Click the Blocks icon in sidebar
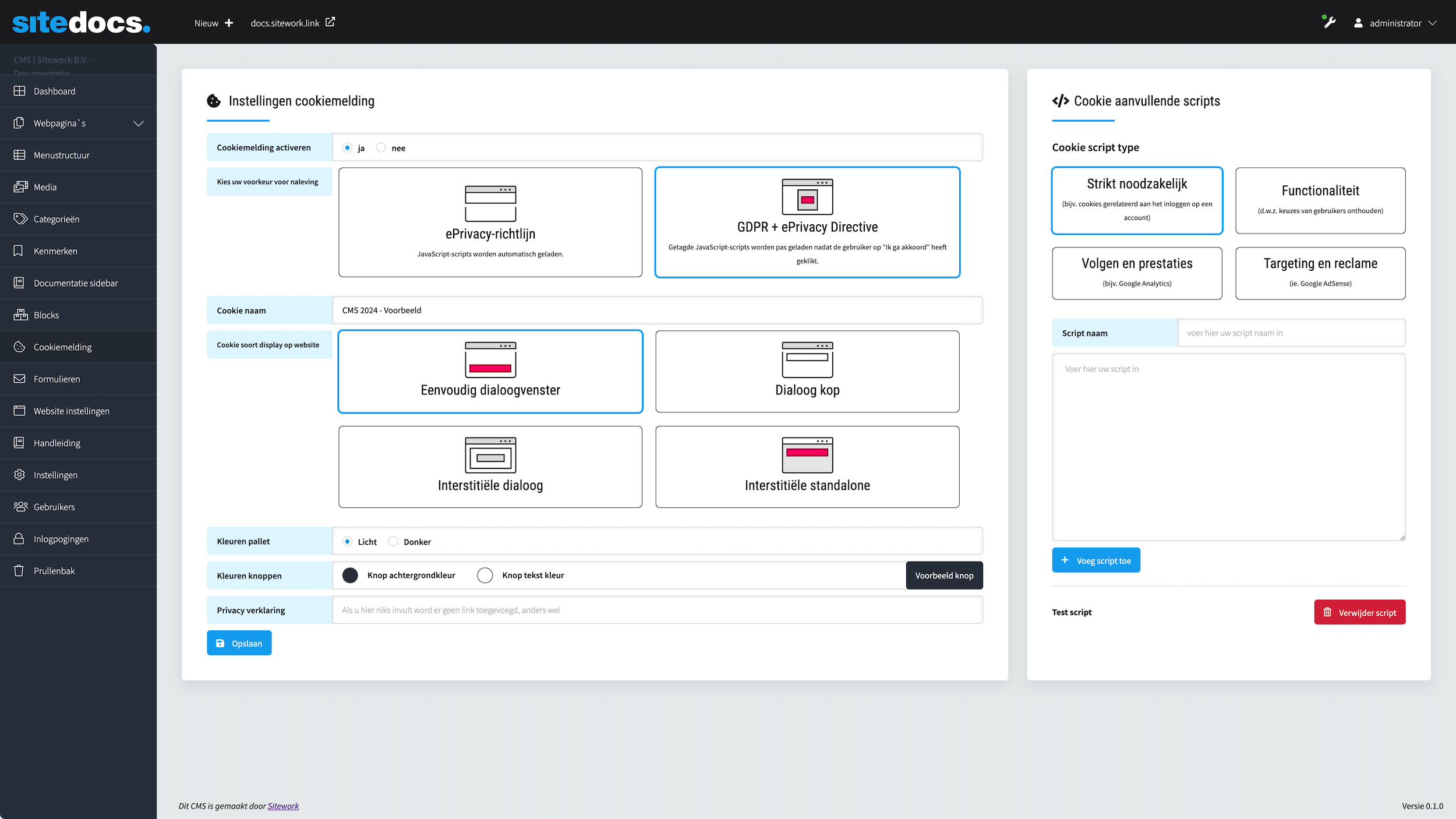Viewport: 1456px width, 819px height. 20,315
